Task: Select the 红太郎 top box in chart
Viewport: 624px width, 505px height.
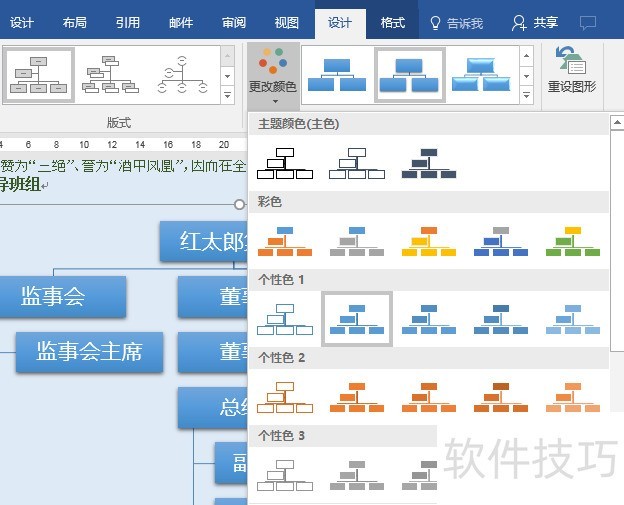Action: (204, 241)
